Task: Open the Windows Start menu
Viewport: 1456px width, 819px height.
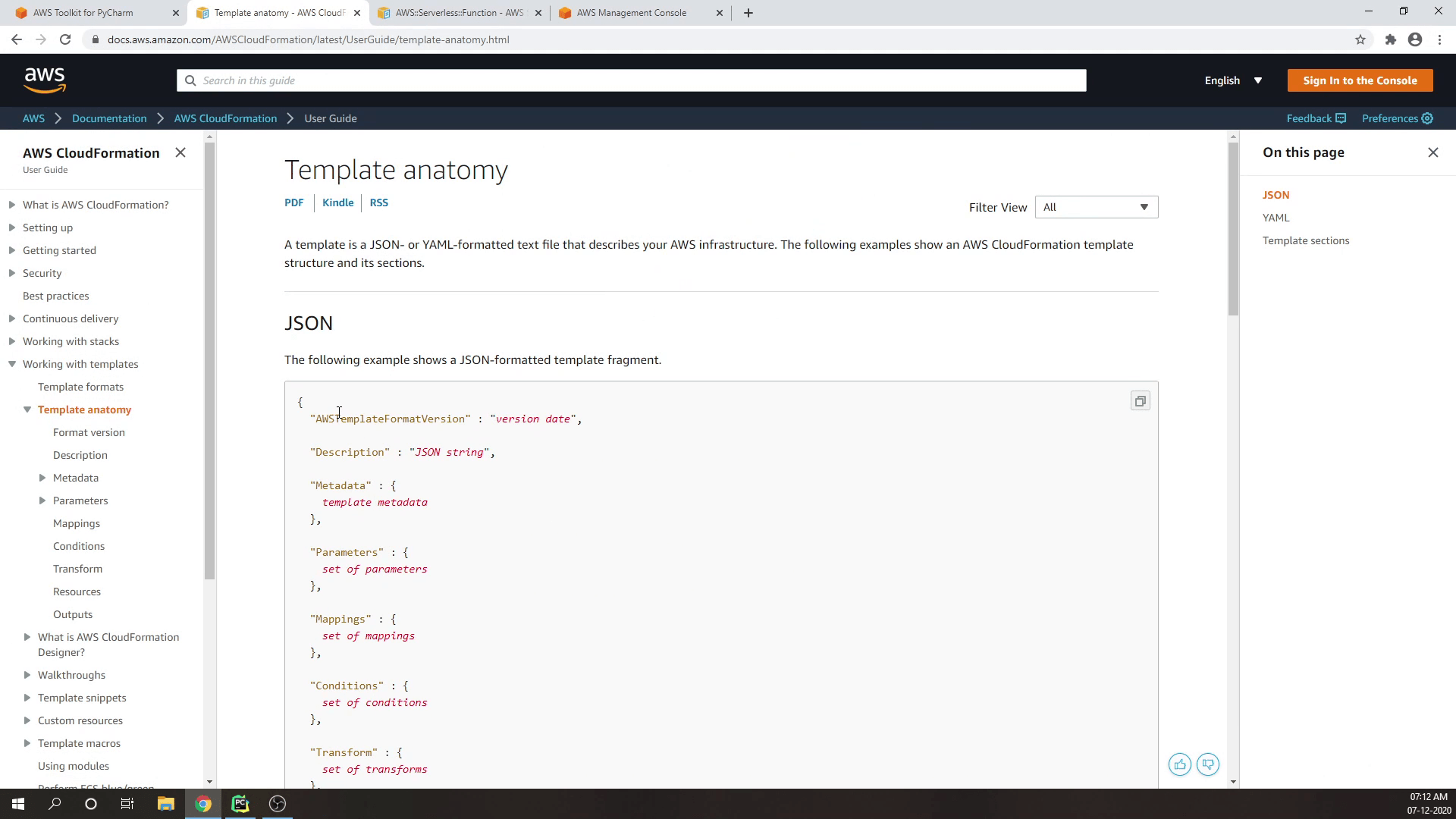Action: point(18,804)
